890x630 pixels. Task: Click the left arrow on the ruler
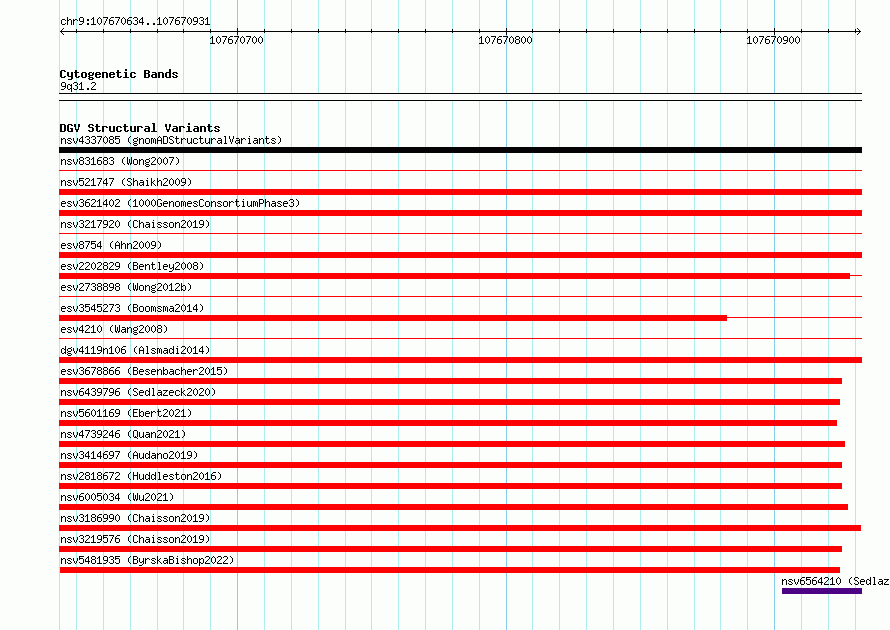pos(62,31)
